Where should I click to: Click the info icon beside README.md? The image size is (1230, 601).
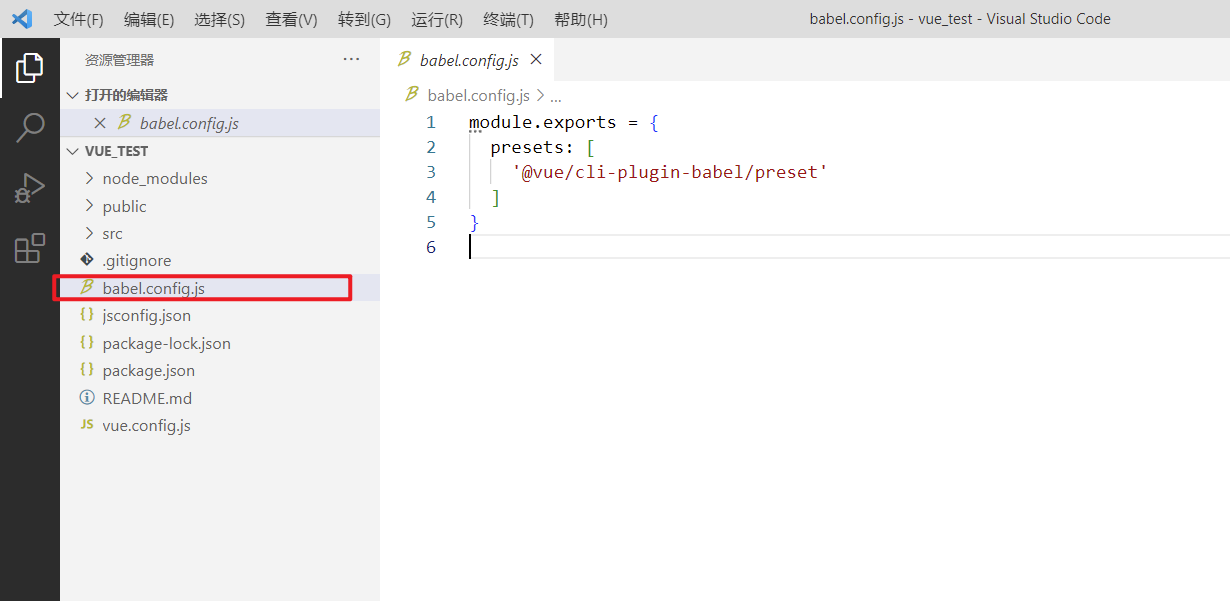point(87,398)
